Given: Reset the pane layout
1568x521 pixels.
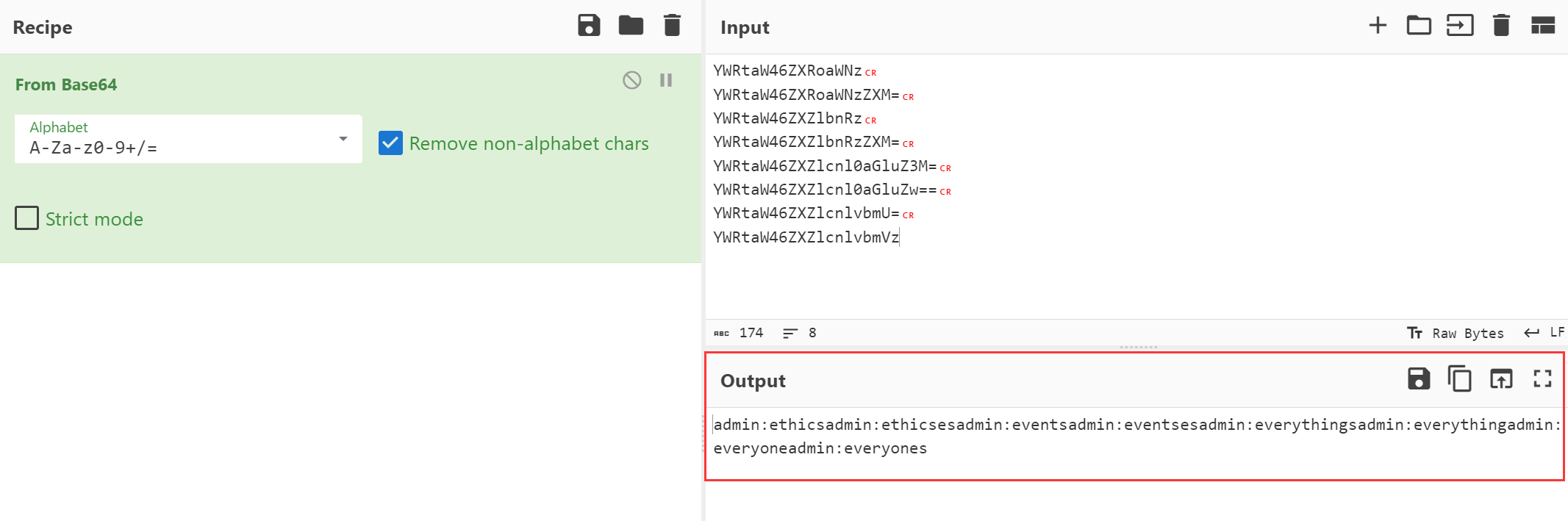Looking at the screenshot, I should [1542, 26].
